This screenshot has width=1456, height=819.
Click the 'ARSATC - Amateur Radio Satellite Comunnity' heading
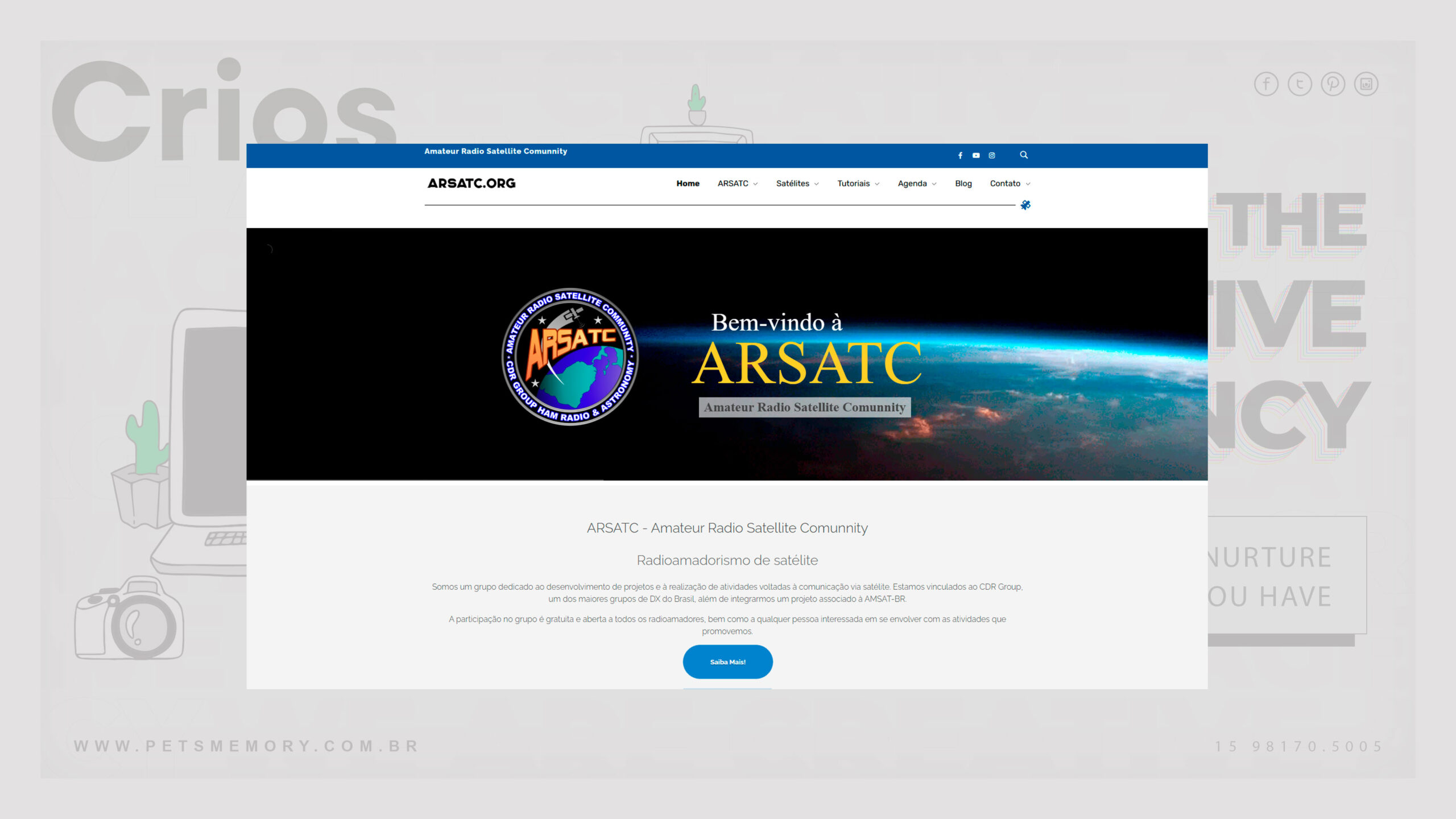pyautogui.click(x=727, y=528)
